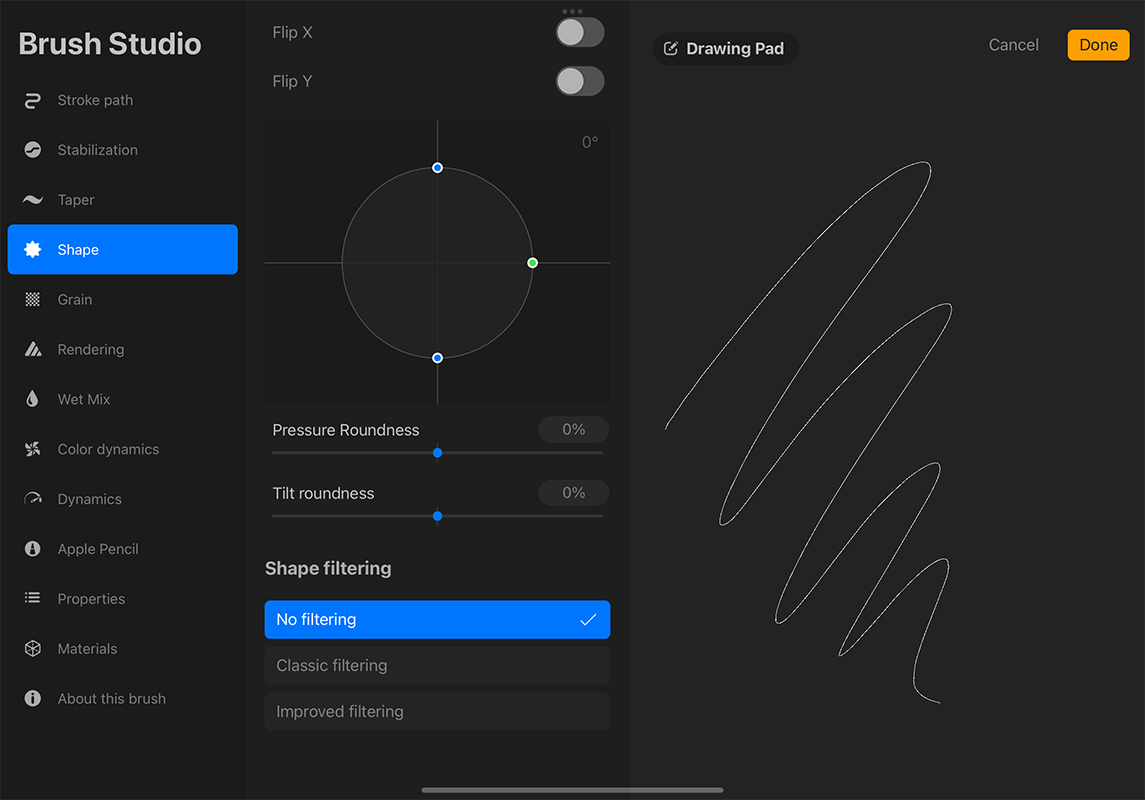Screen dimensions: 1145x800
Task: Open the Color dynamics settings
Action: [108, 449]
